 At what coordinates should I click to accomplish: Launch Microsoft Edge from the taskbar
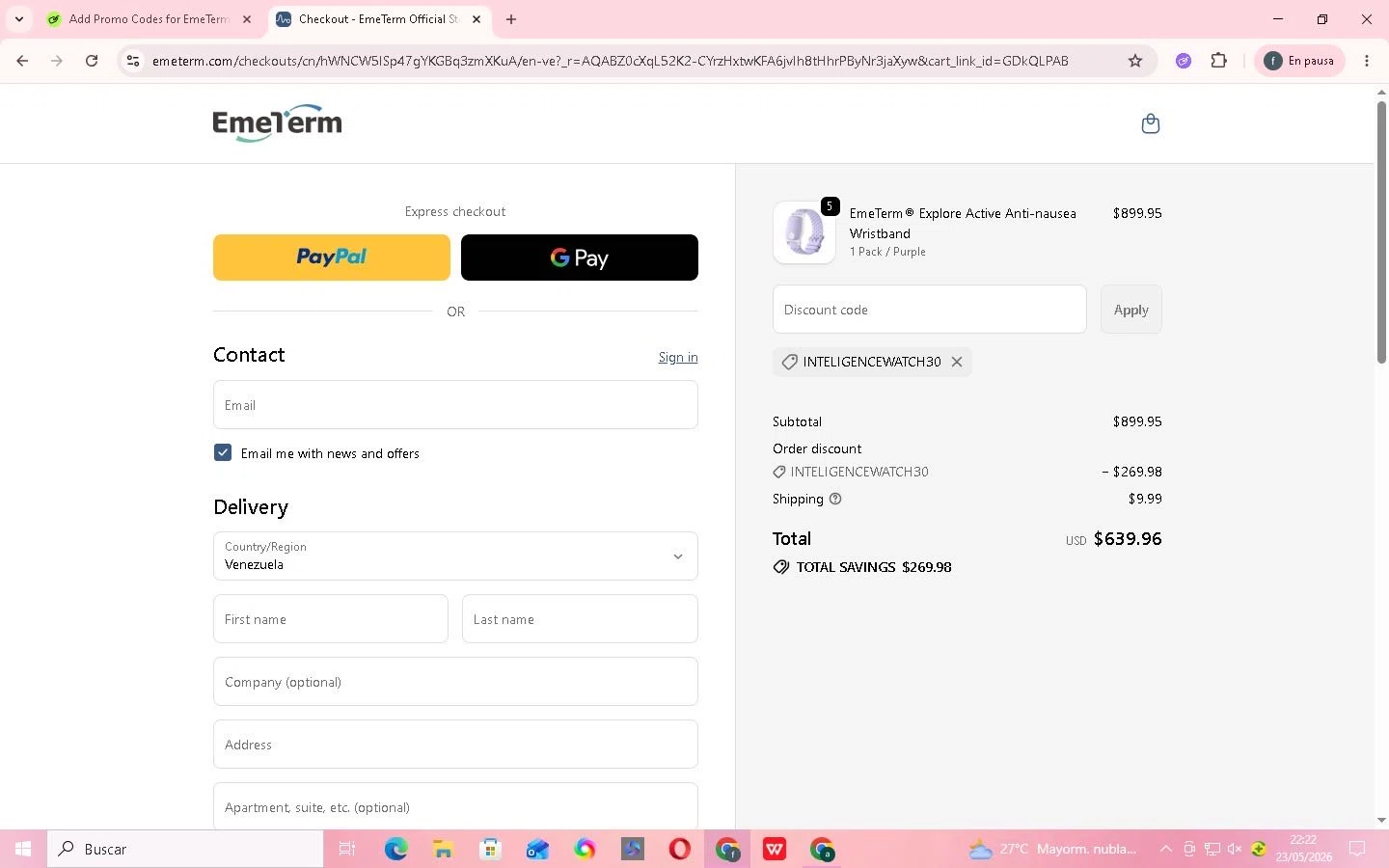point(396,849)
